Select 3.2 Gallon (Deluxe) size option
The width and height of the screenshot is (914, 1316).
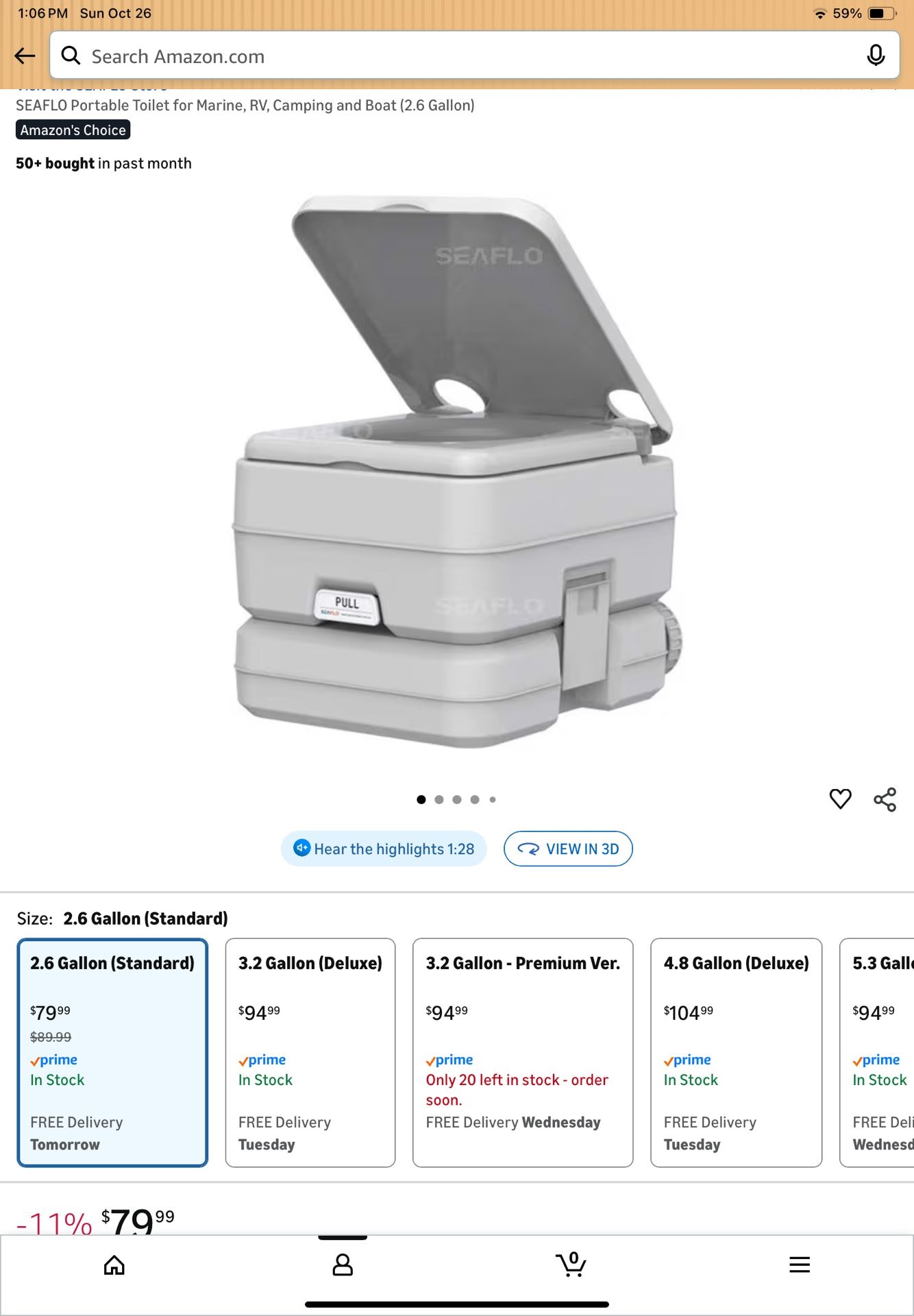pyautogui.click(x=310, y=1052)
